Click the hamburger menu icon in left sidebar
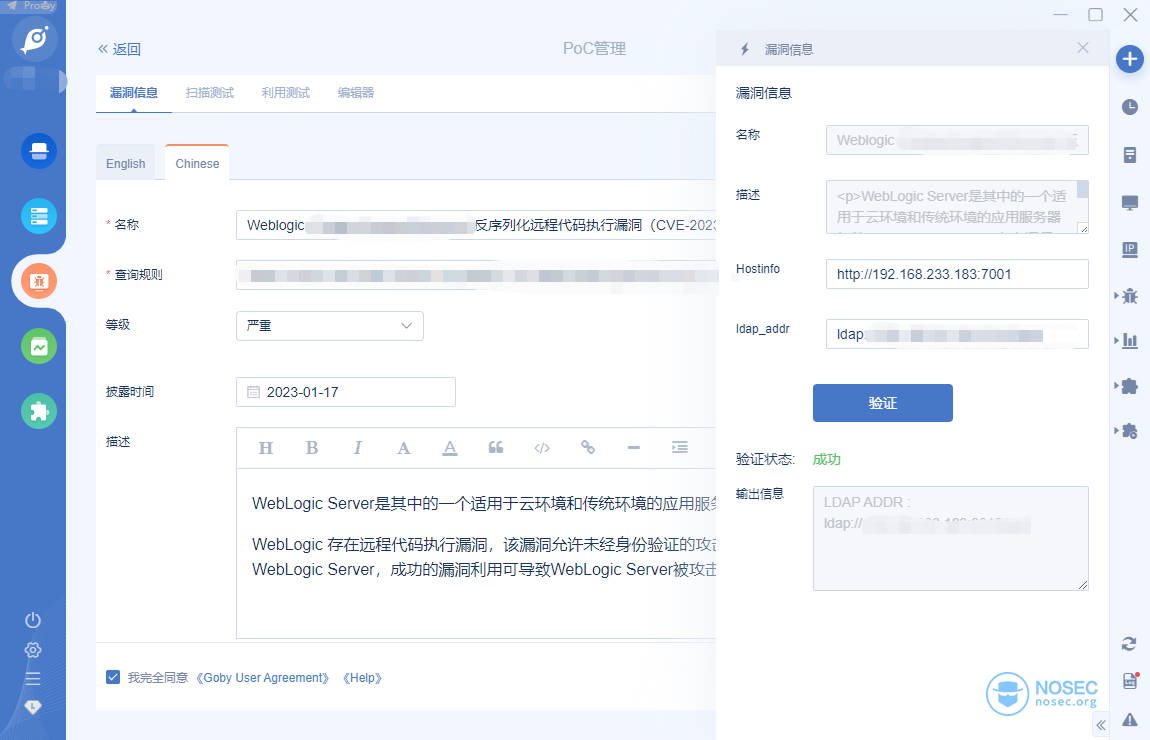The width and height of the screenshot is (1150, 740). [33, 678]
